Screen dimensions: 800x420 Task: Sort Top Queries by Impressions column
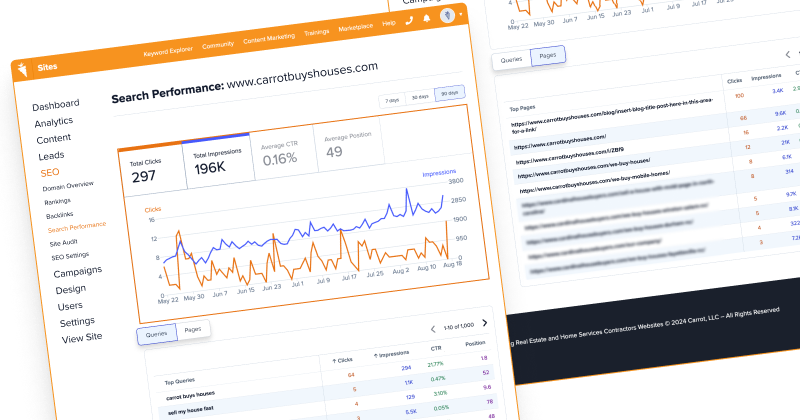pyautogui.click(x=391, y=354)
